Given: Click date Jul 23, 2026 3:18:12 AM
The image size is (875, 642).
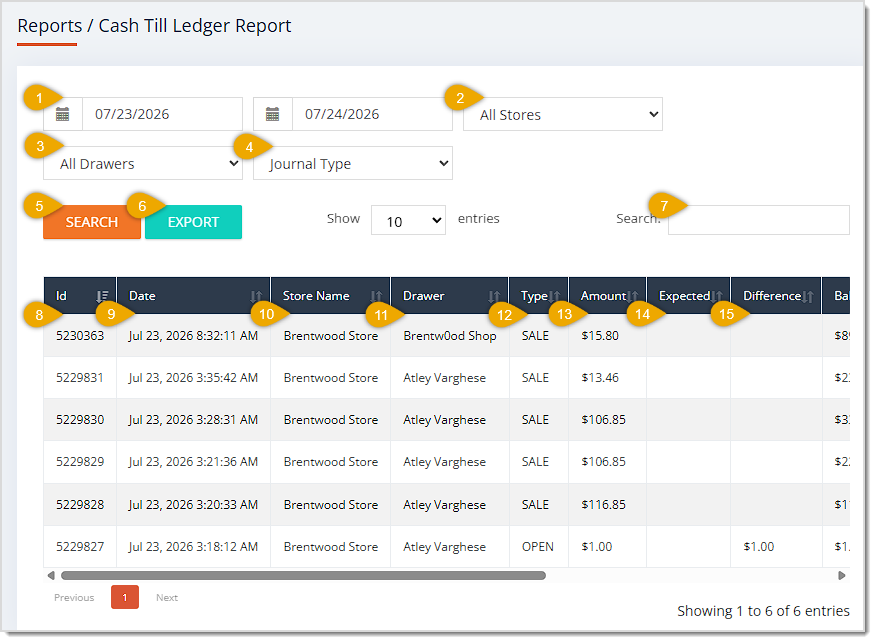Looking at the screenshot, I should pos(193,547).
